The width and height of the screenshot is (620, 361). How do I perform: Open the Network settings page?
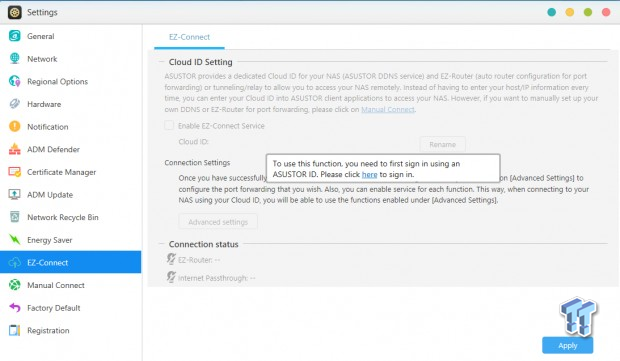[70, 59]
